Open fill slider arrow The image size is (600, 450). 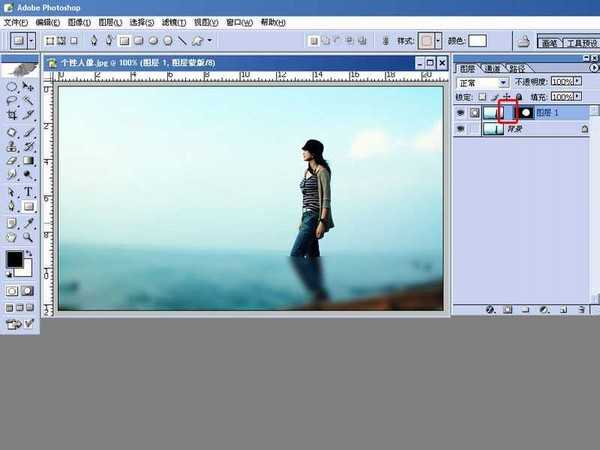[x=577, y=96]
